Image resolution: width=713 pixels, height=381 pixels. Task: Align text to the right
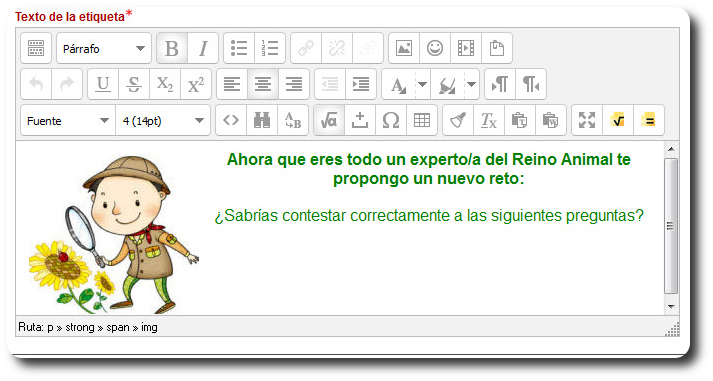(x=294, y=84)
